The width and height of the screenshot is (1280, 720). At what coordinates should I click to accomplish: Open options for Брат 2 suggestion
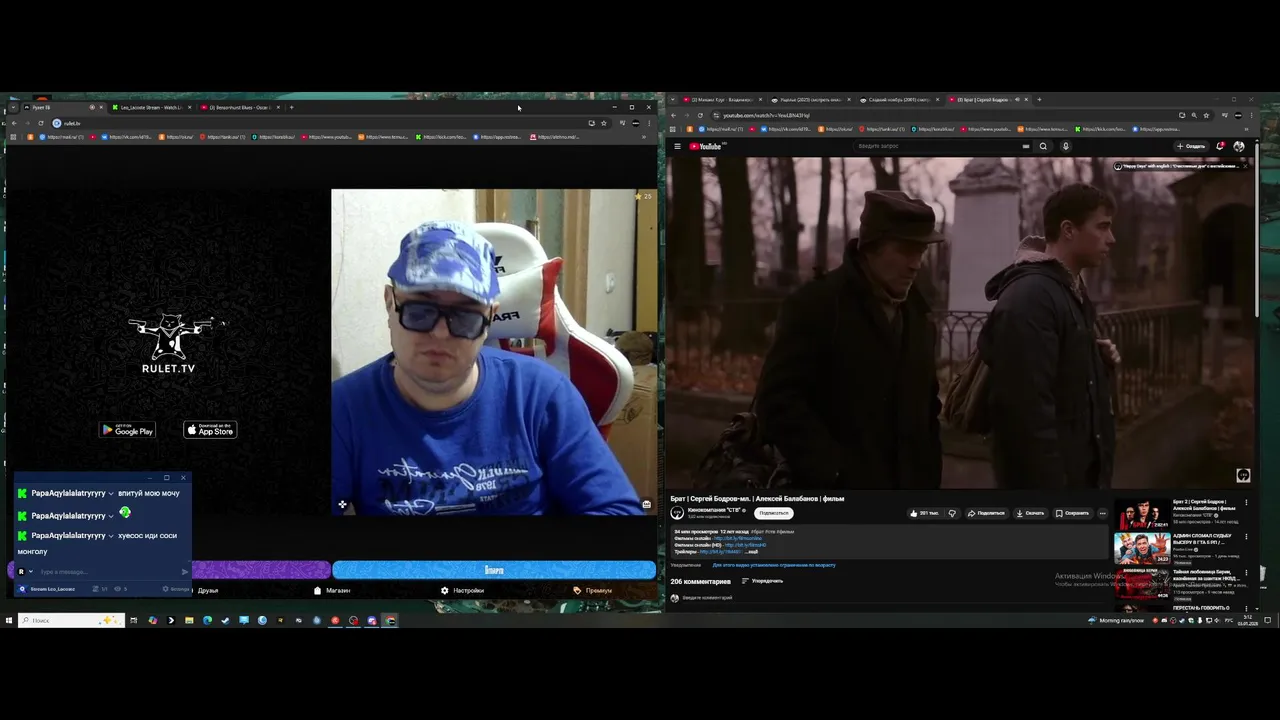click(x=1246, y=502)
